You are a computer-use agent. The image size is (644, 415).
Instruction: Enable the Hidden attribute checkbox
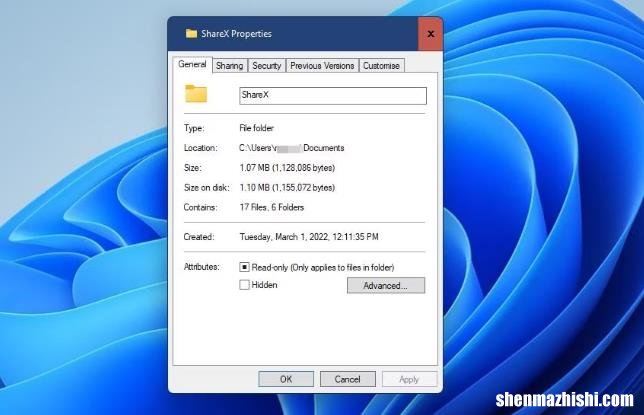244,285
